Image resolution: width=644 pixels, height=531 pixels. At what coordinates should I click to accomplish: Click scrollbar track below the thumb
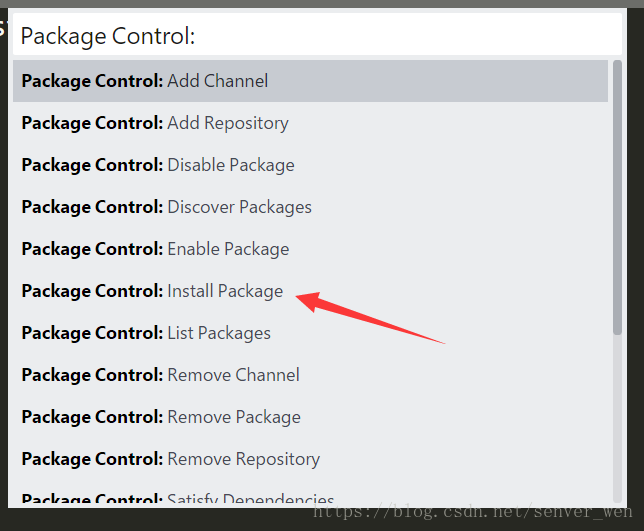(x=617, y=418)
